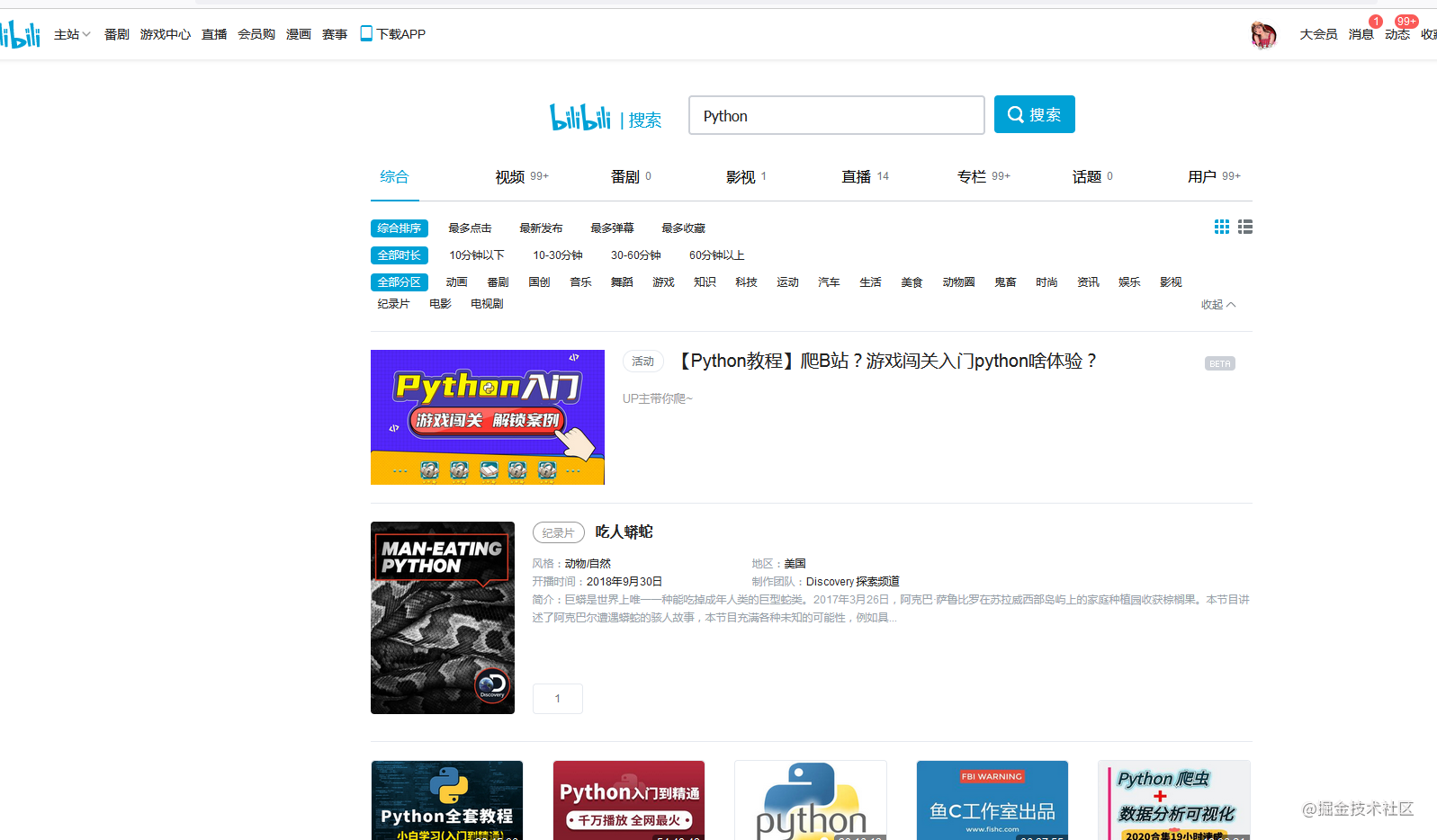This screenshot has height=840, width=1437.
Task: Filter category to 电视剧
Action: click(487, 304)
